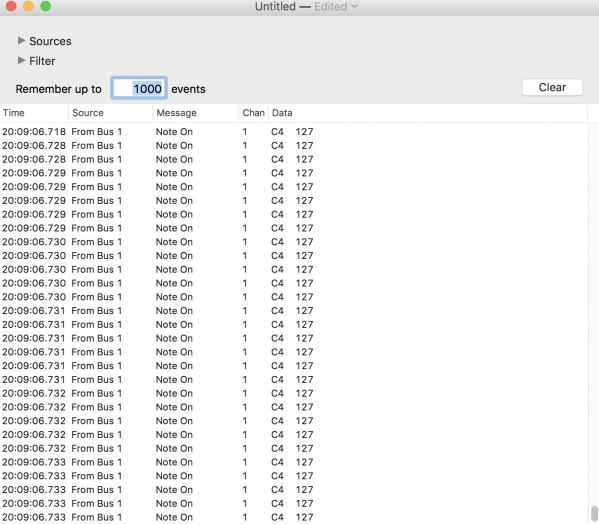Expand the Filter disclosure triangle
The height and width of the screenshot is (524, 599).
(21, 60)
